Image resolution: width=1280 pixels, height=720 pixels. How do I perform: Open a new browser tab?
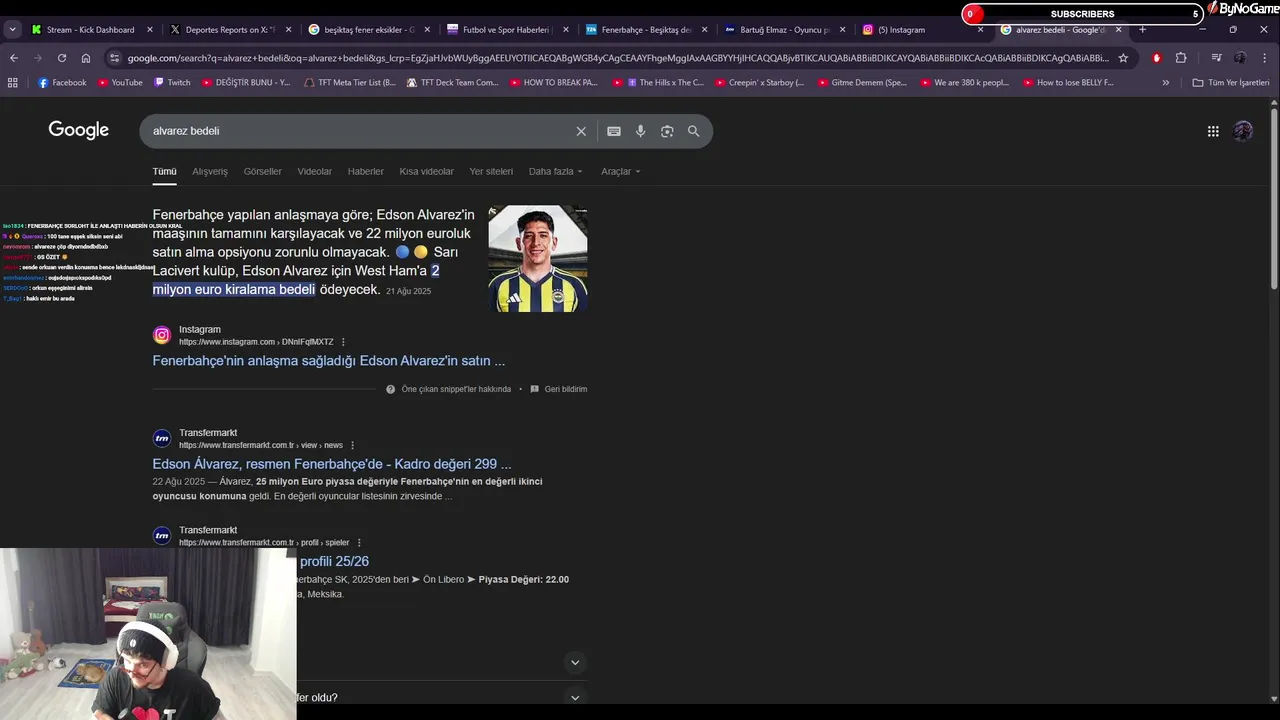pyautogui.click(x=1142, y=30)
